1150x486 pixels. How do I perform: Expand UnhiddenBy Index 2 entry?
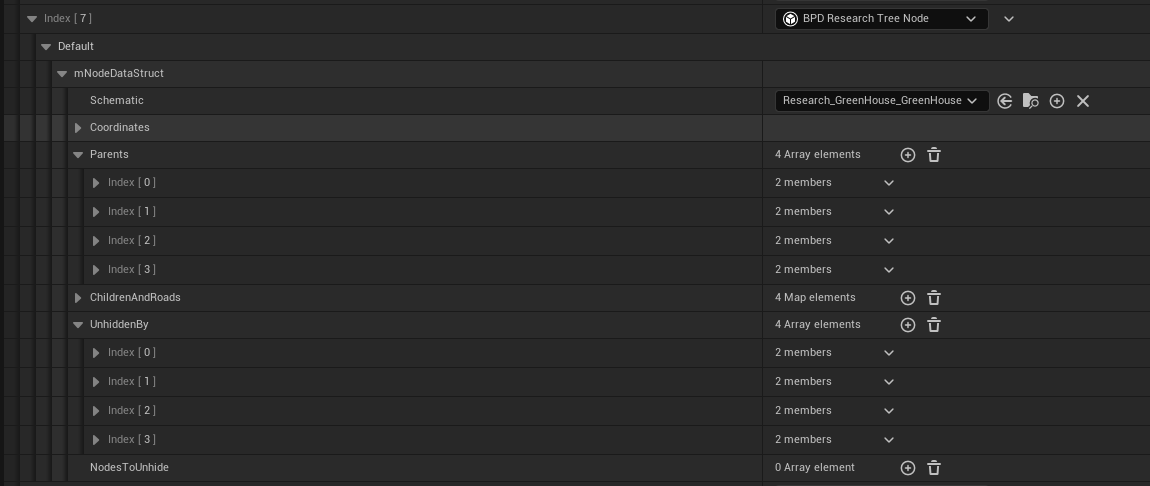pos(96,411)
